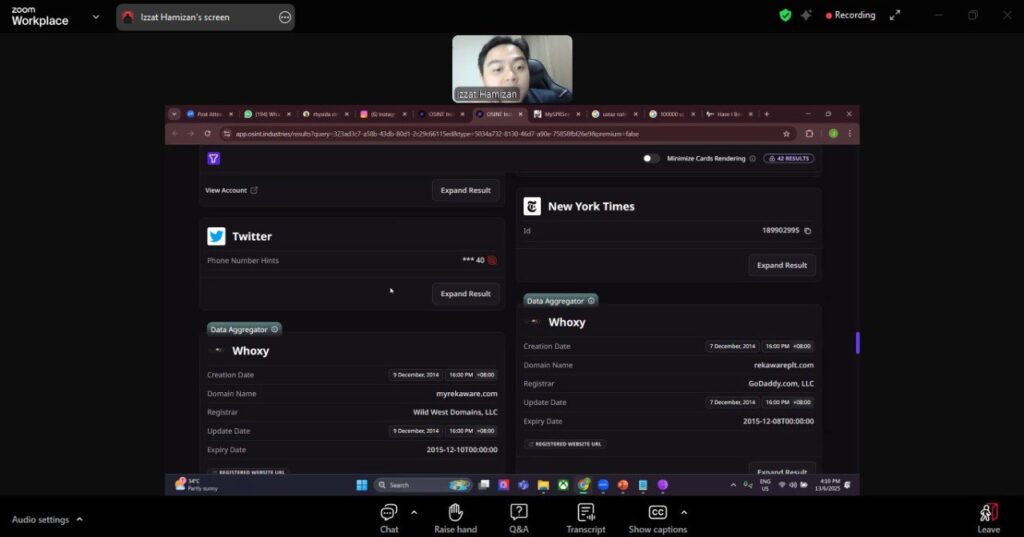The image size is (1024, 537).
Task: Open browser extensions puzzle icon
Action: (809, 133)
